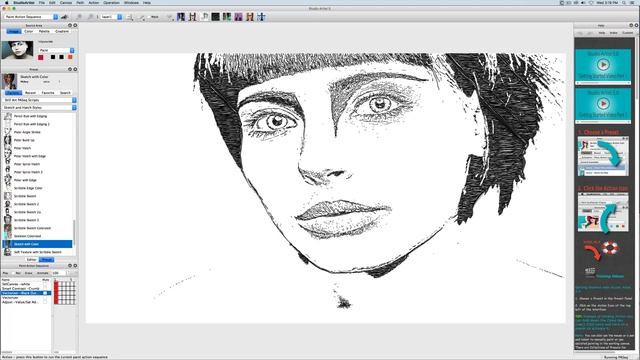Apply the purple sixth preset thumbnail in the toolbar
The image size is (640, 360).
point(238,17)
